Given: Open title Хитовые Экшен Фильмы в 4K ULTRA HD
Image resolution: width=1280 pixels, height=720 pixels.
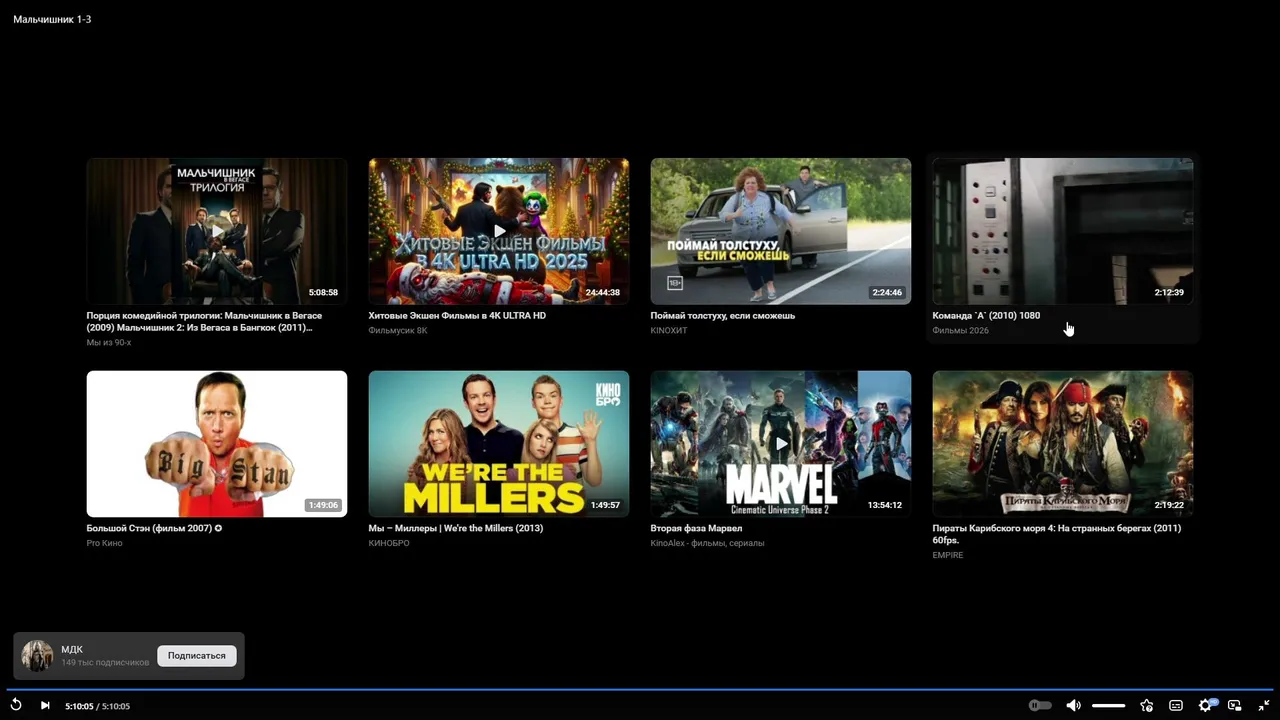Looking at the screenshot, I should pos(457,316).
